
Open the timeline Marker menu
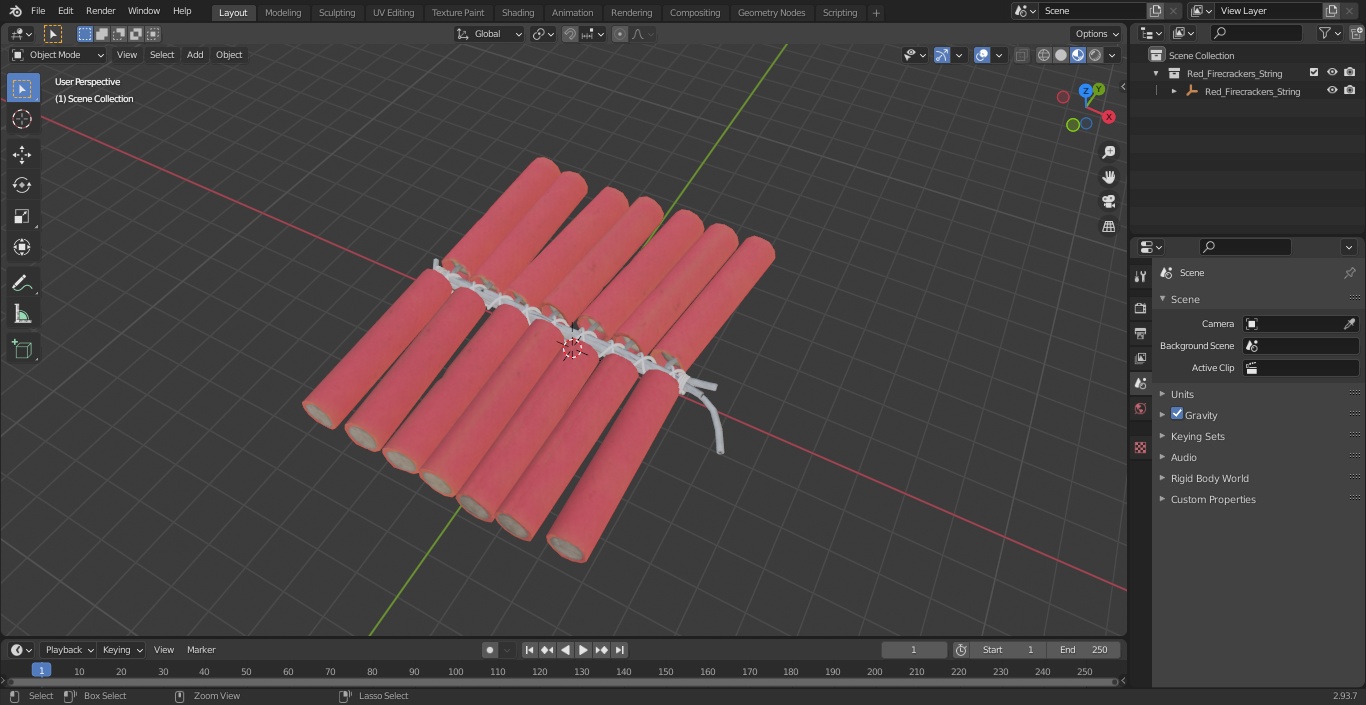(201, 650)
